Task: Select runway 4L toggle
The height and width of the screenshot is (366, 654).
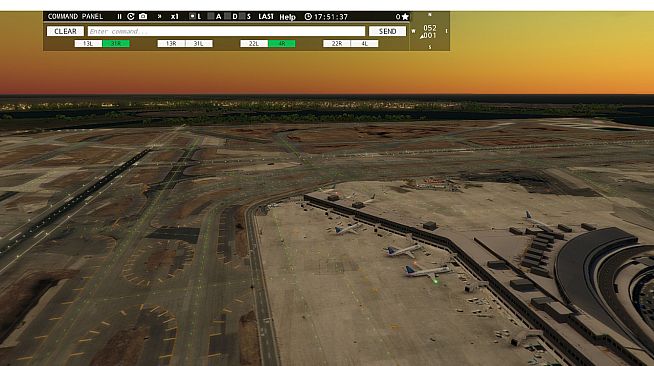Action: tap(365, 43)
